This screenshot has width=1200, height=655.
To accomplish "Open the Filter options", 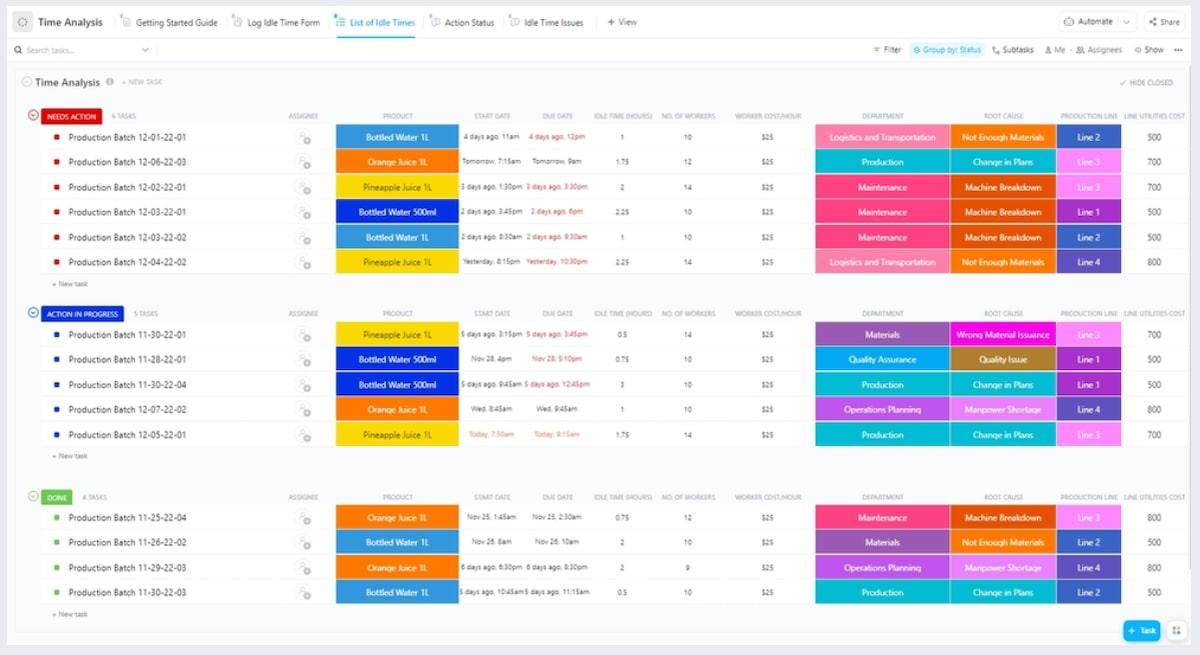I will [886, 49].
